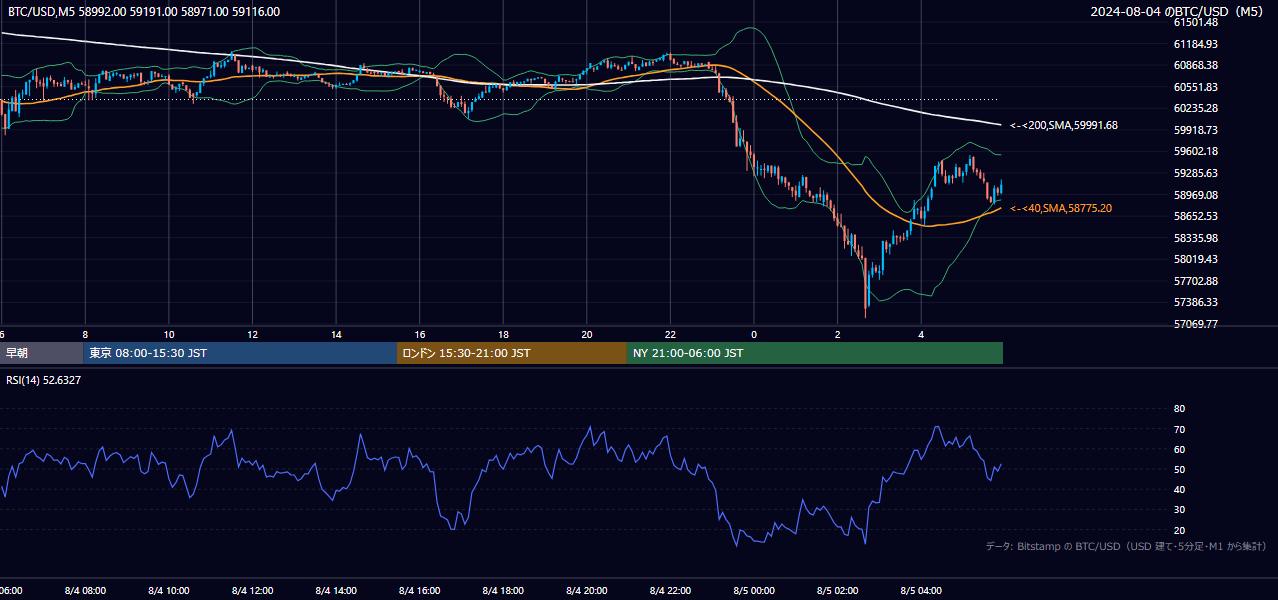Viewport: 1278px width, 600px height.
Task: Click RSI scale value 80
Action: (1179, 409)
